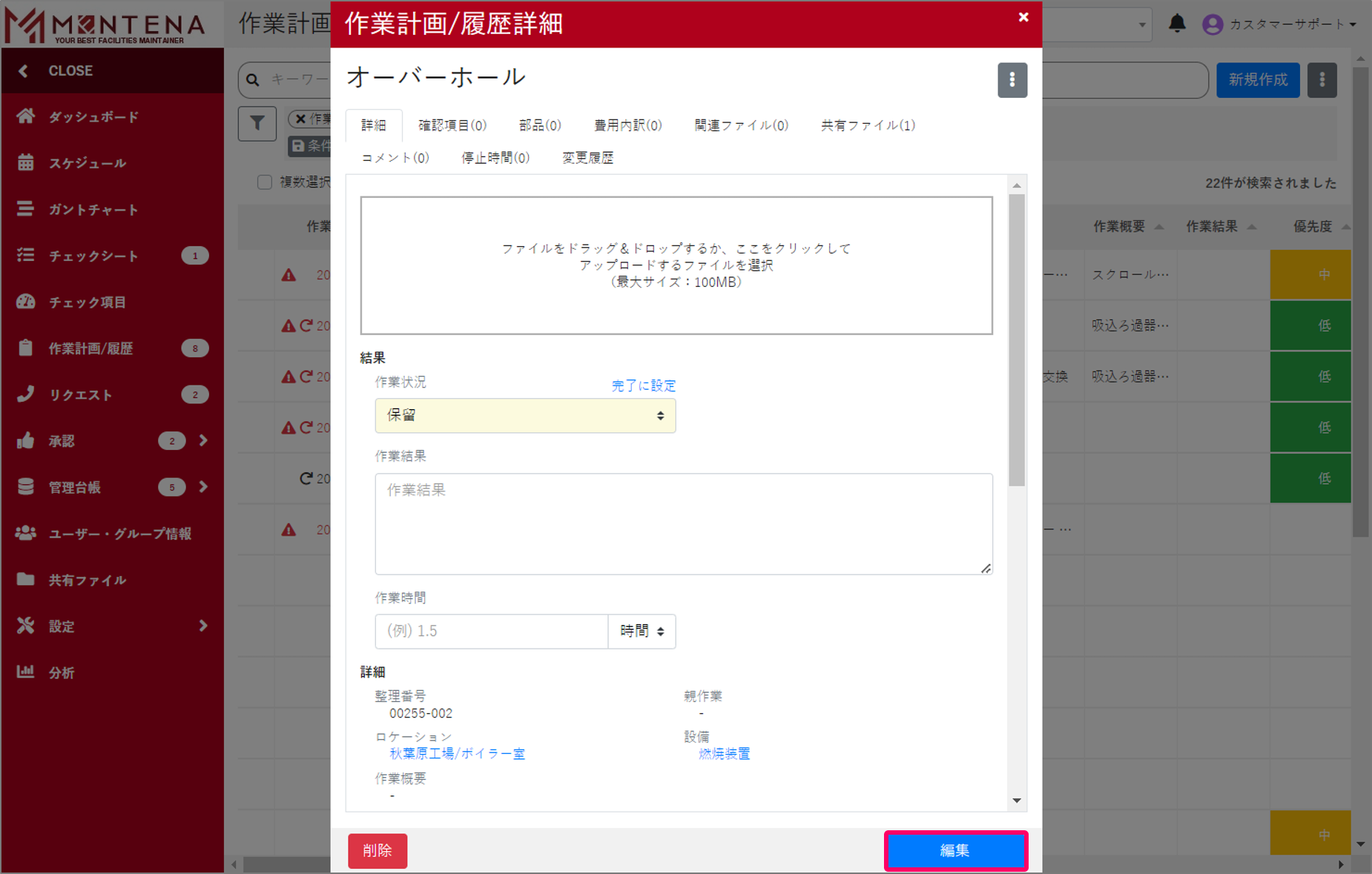Open the modal's three-dot menu
1372x874 pixels.
(1012, 80)
